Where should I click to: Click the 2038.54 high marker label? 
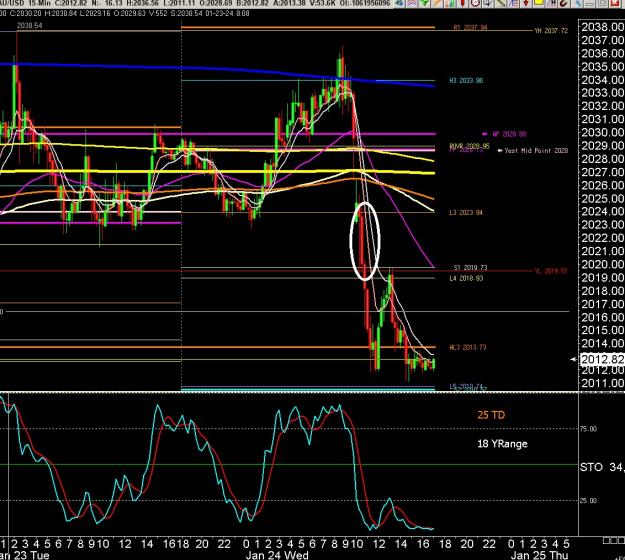pyautogui.click(x=29, y=26)
